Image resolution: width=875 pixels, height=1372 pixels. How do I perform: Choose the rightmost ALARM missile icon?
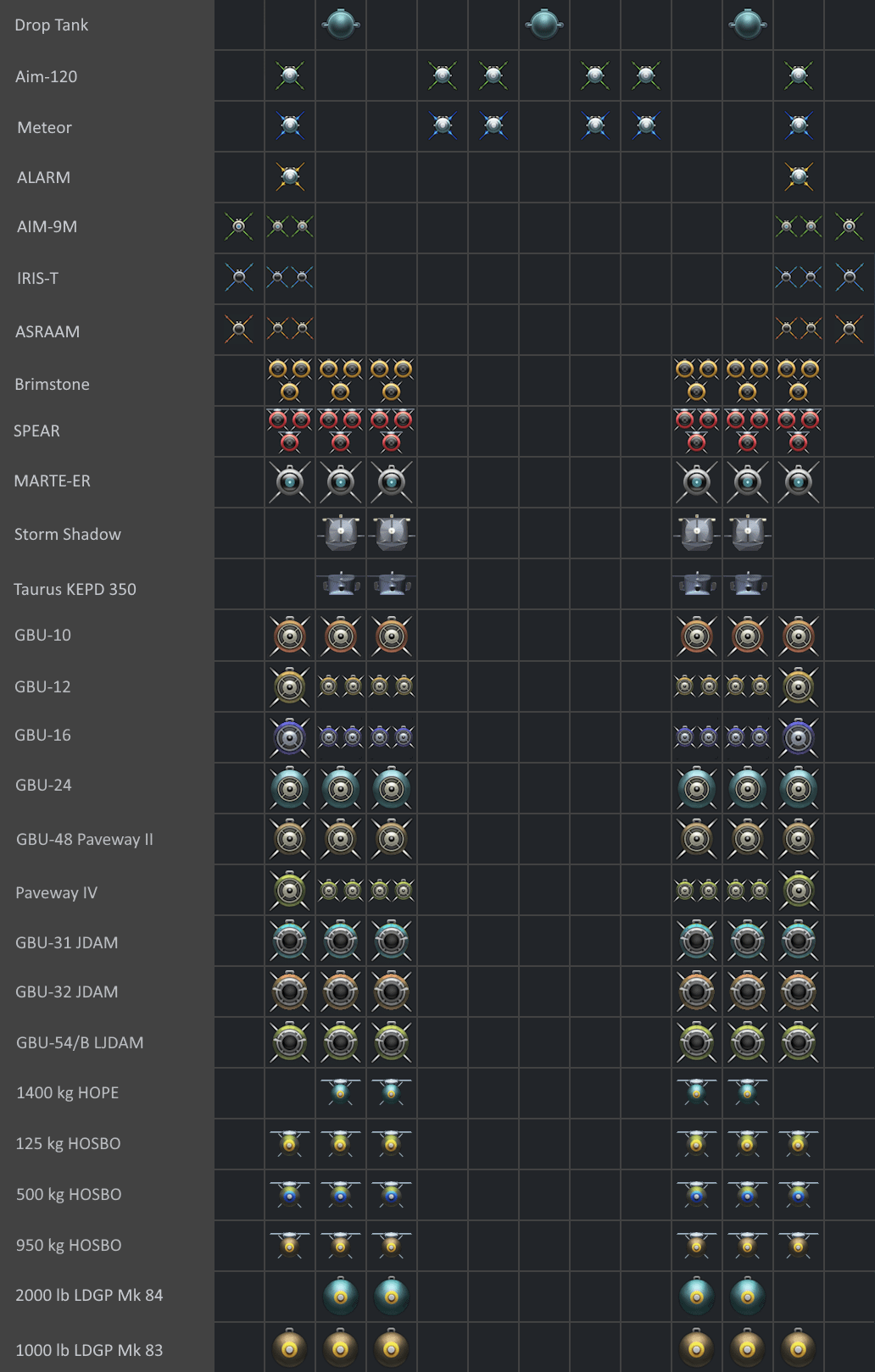tap(799, 176)
